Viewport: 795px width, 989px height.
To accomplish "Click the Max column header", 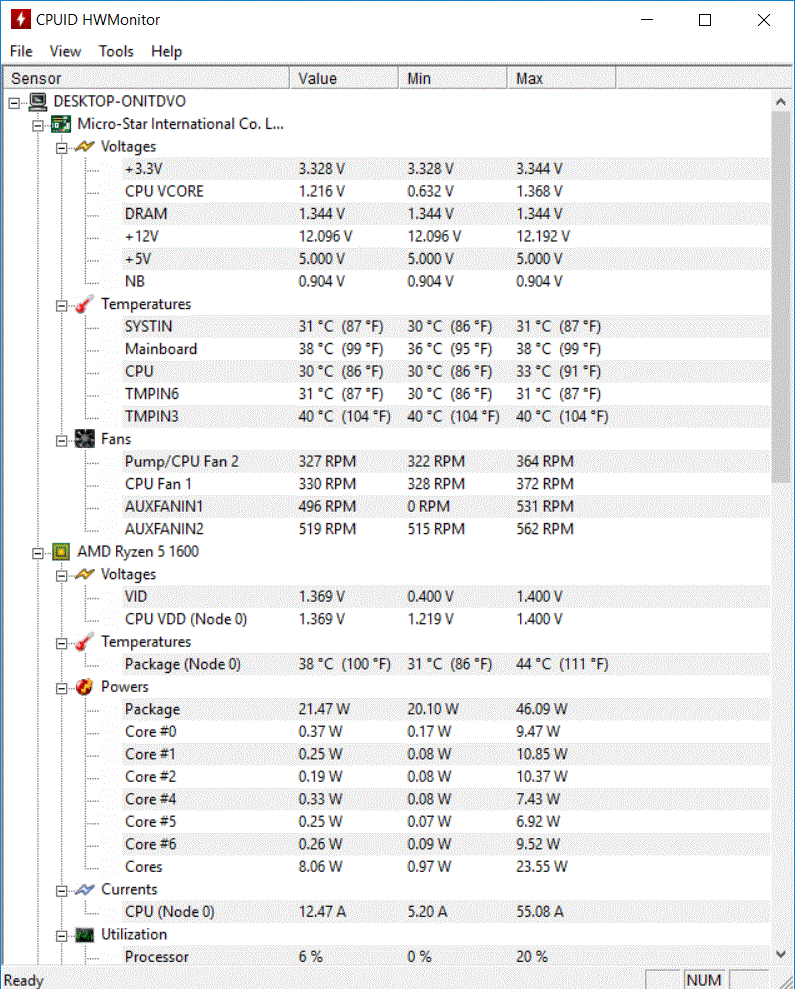I will point(562,78).
